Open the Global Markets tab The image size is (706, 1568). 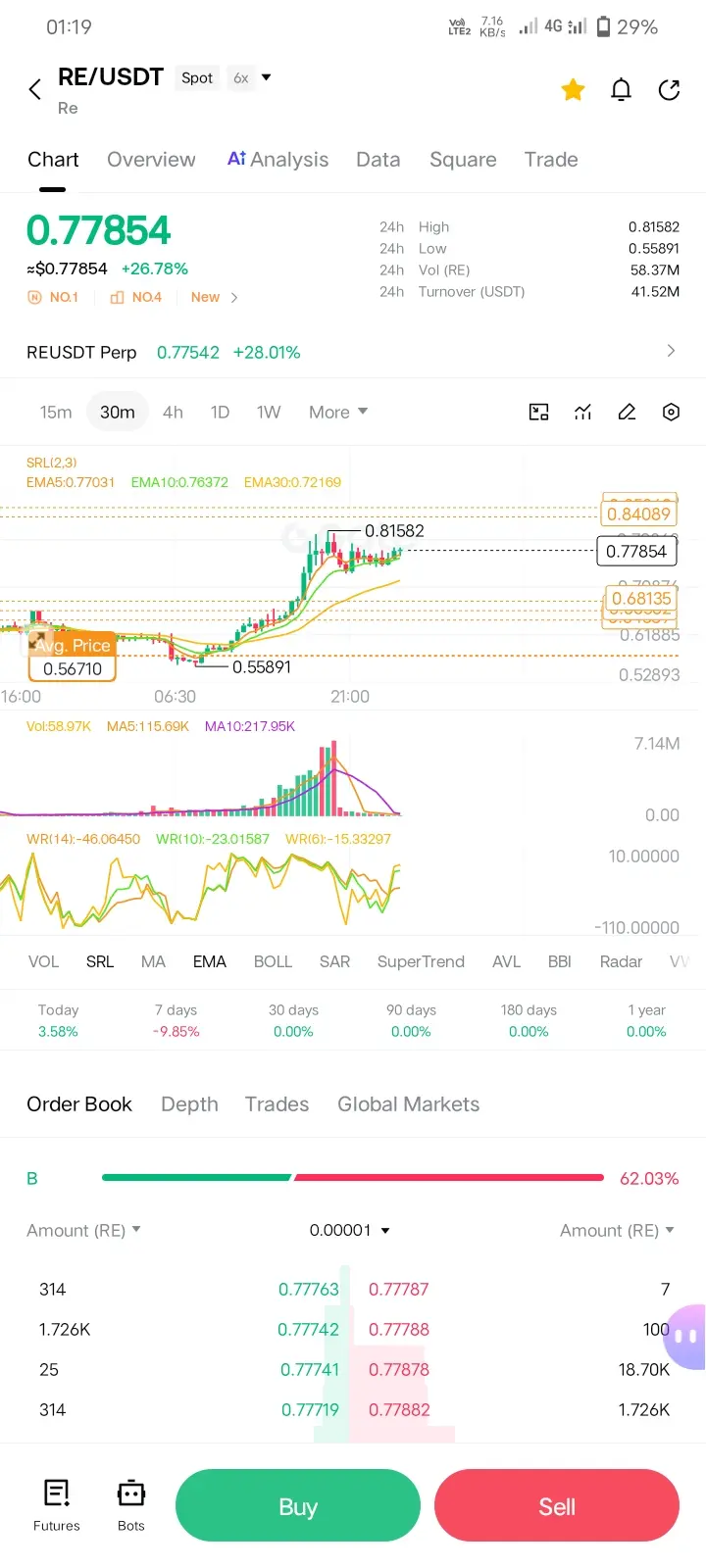(x=408, y=1104)
